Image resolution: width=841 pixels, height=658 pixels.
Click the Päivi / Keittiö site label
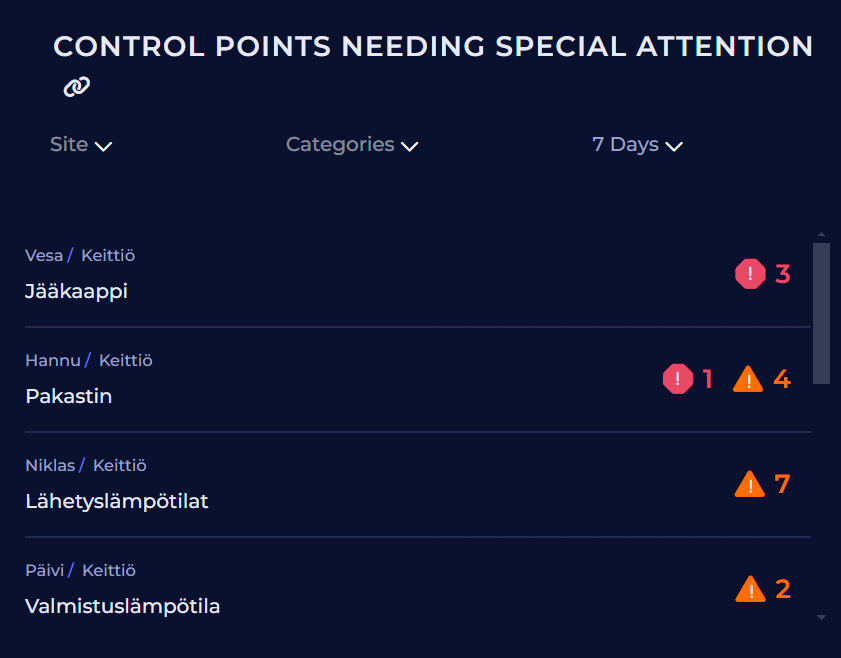pyautogui.click(x=80, y=570)
